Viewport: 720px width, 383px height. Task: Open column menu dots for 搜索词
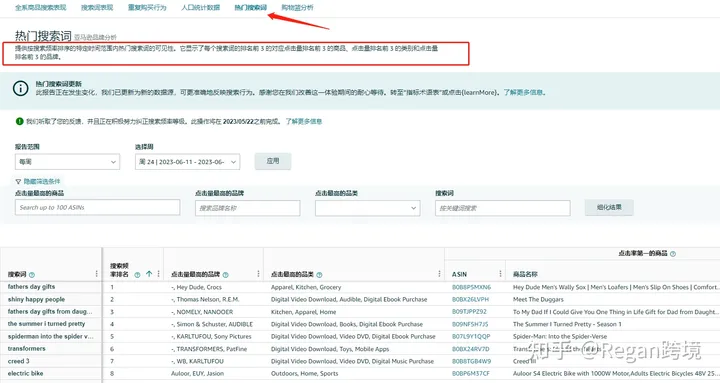96,274
